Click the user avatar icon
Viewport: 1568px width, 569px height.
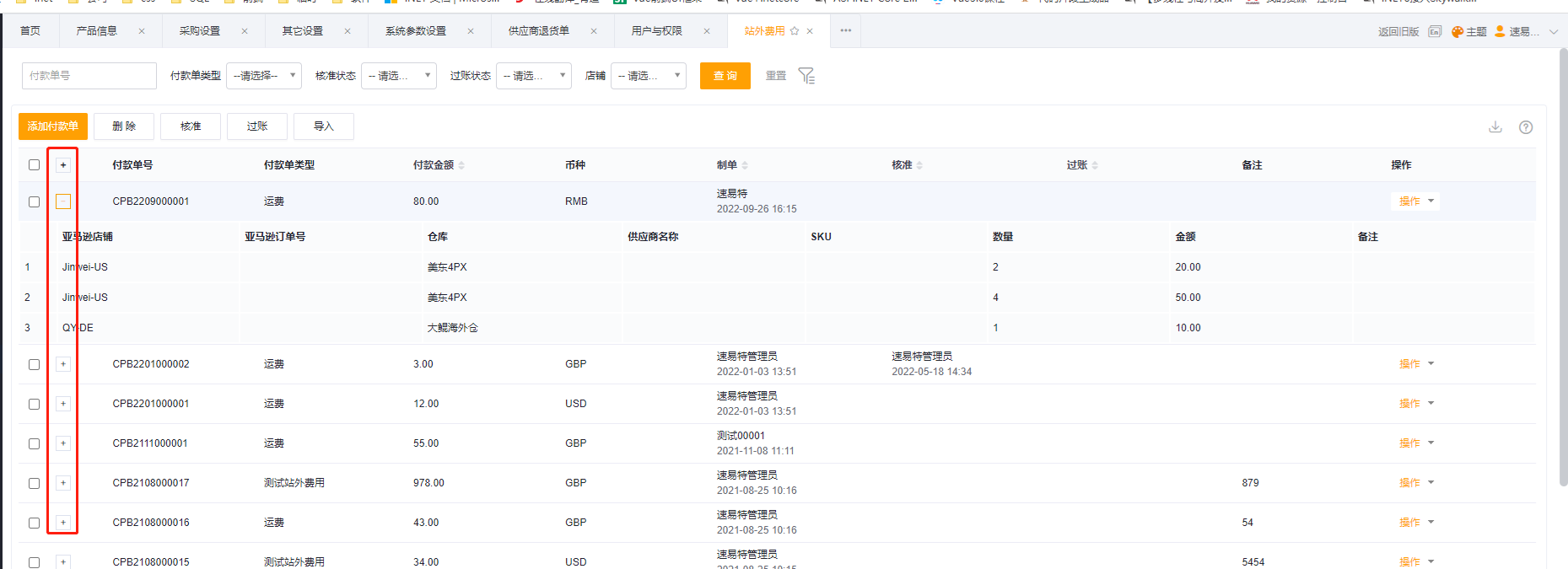pyautogui.click(x=1500, y=31)
